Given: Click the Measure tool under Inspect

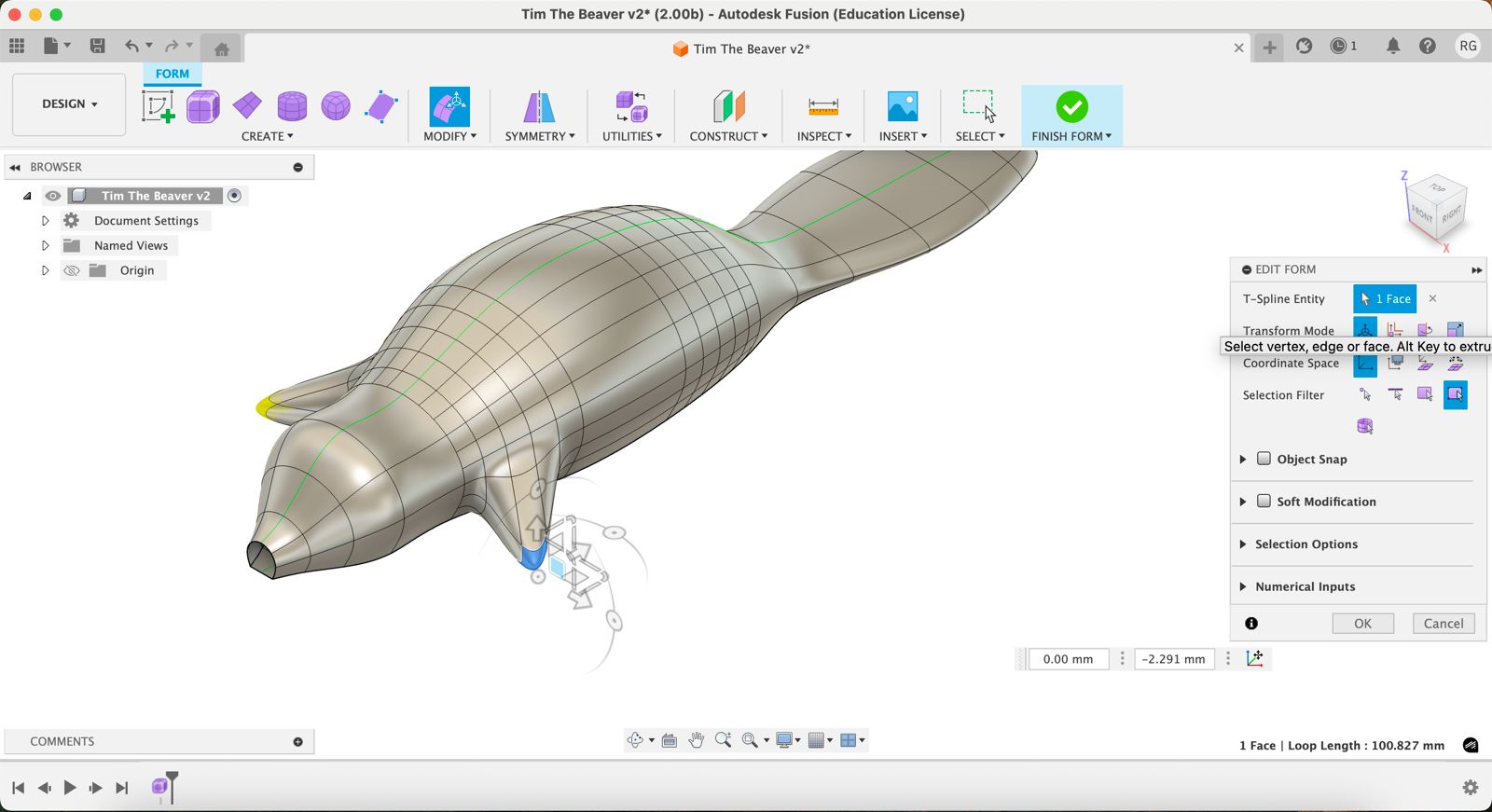Looking at the screenshot, I should 822,107.
